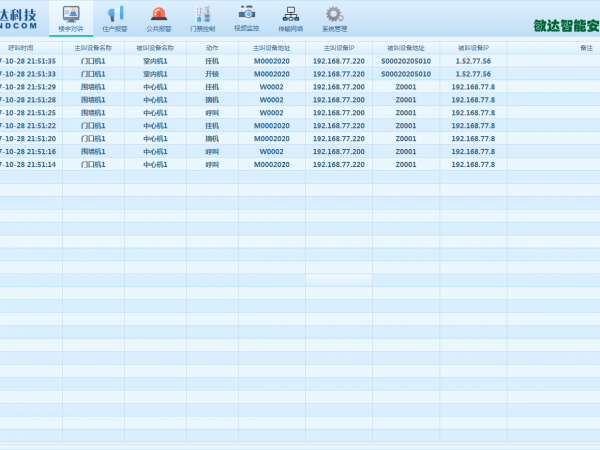The width and height of the screenshot is (600, 450).
Task: Click the 主叫设备名称 column header
Action: click(93, 47)
